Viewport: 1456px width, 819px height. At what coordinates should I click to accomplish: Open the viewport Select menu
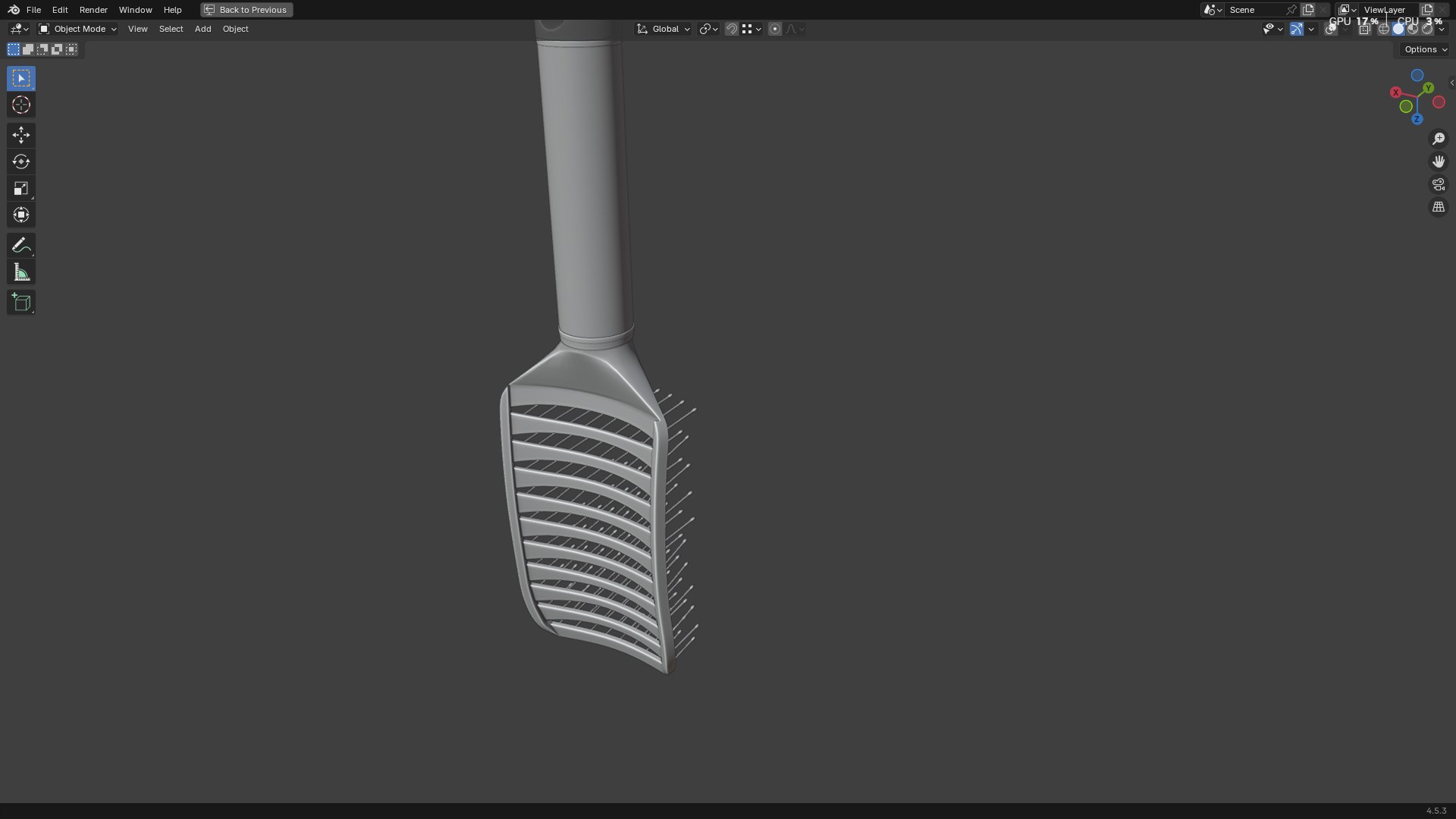[x=171, y=29]
